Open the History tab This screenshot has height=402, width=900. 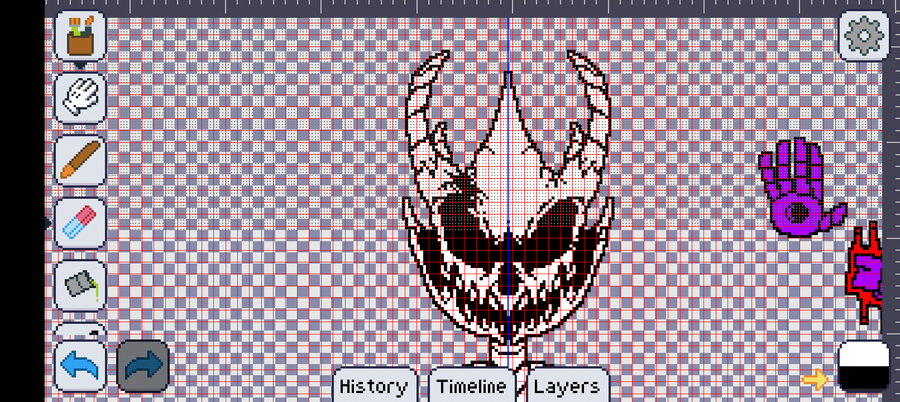coord(374,385)
